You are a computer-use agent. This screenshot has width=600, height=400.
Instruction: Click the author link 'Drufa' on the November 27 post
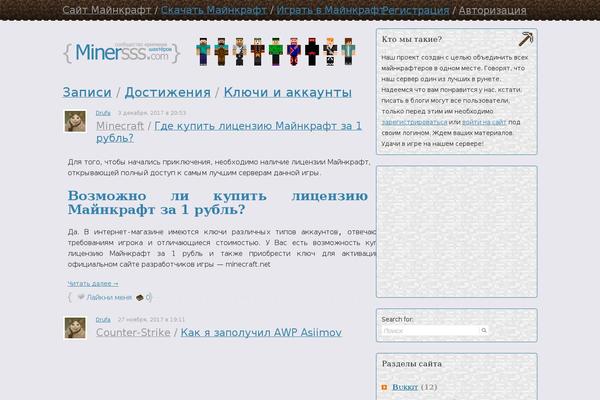(103, 320)
